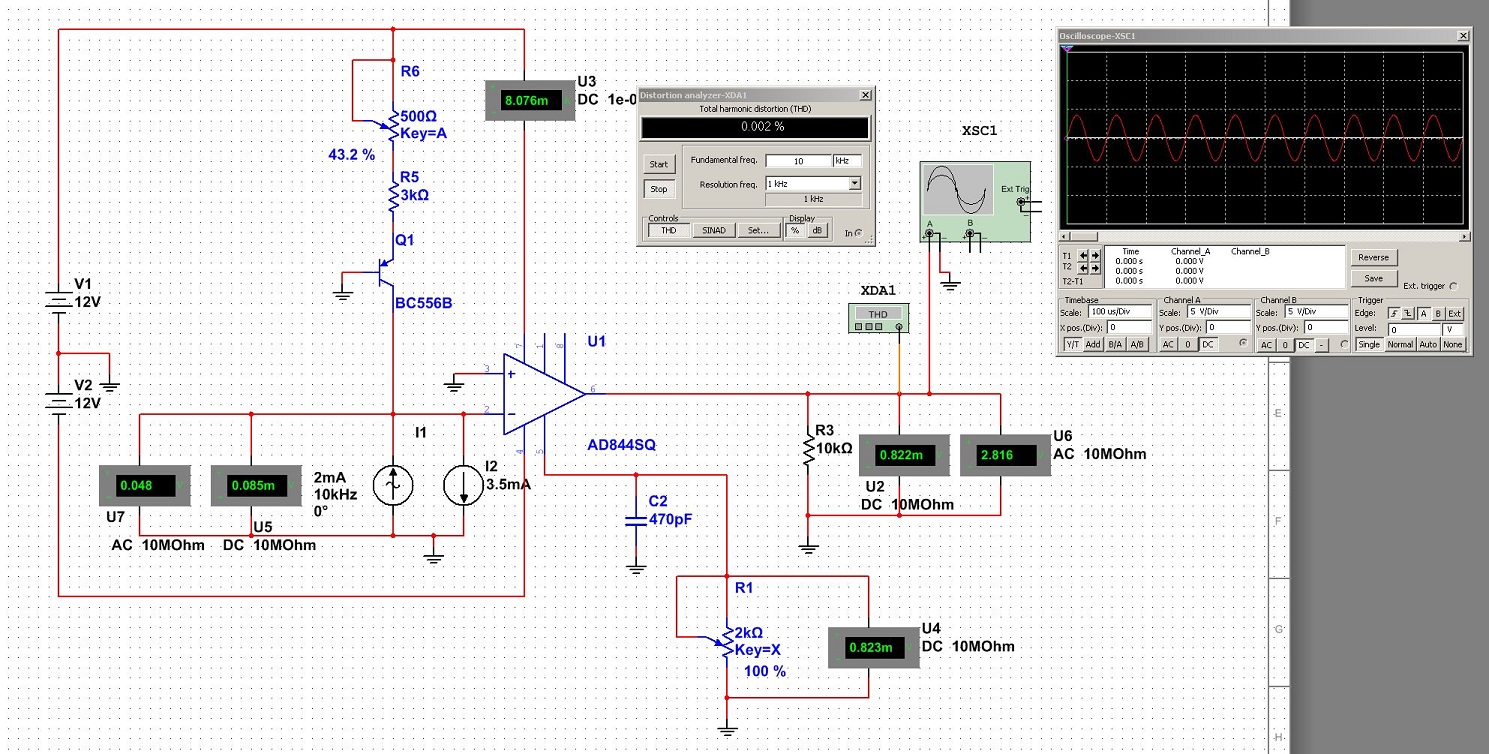Set Channel B coupling to AC
Screen dimensions: 1489x754
coord(1266,345)
